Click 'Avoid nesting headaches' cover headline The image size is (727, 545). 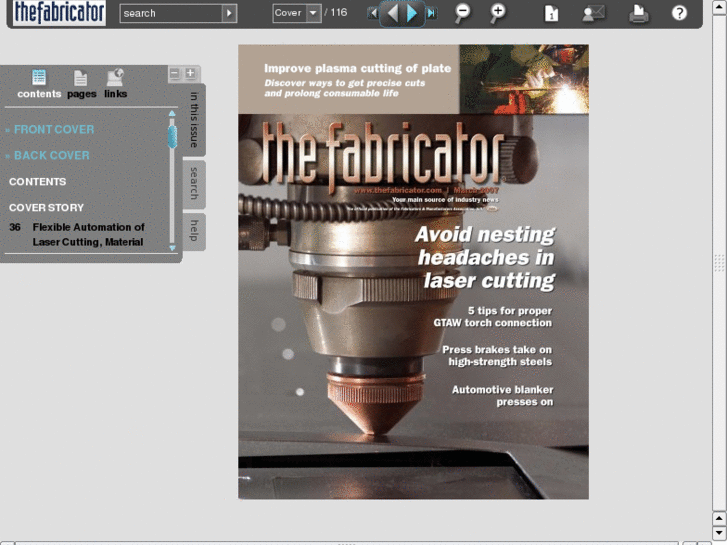(485, 257)
